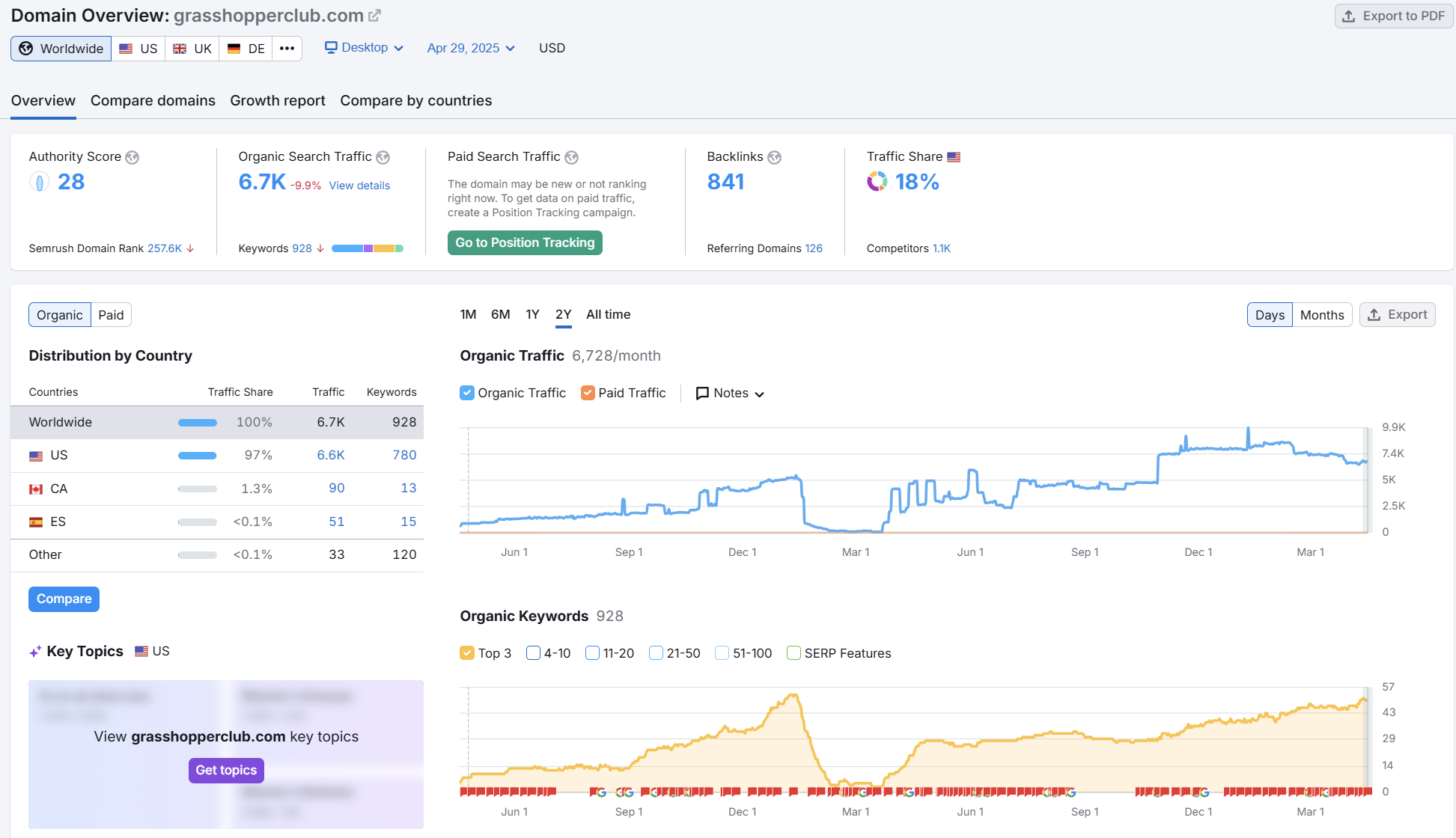Screen dimensions: 1456x838
Task: Click the CA keywords value 13
Action: 408,489
